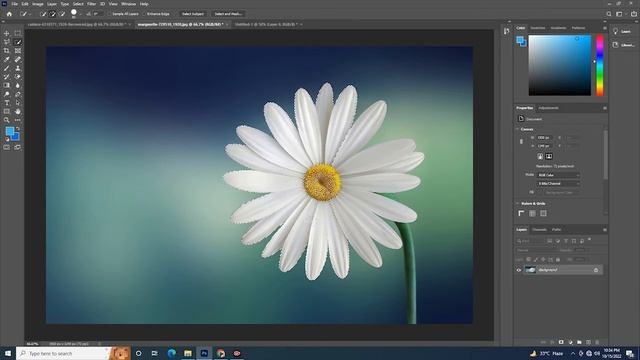Image resolution: width=640 pixels, height=360 pixels.
Task: Select the Type tool
Action: click(x=7, y=103)
